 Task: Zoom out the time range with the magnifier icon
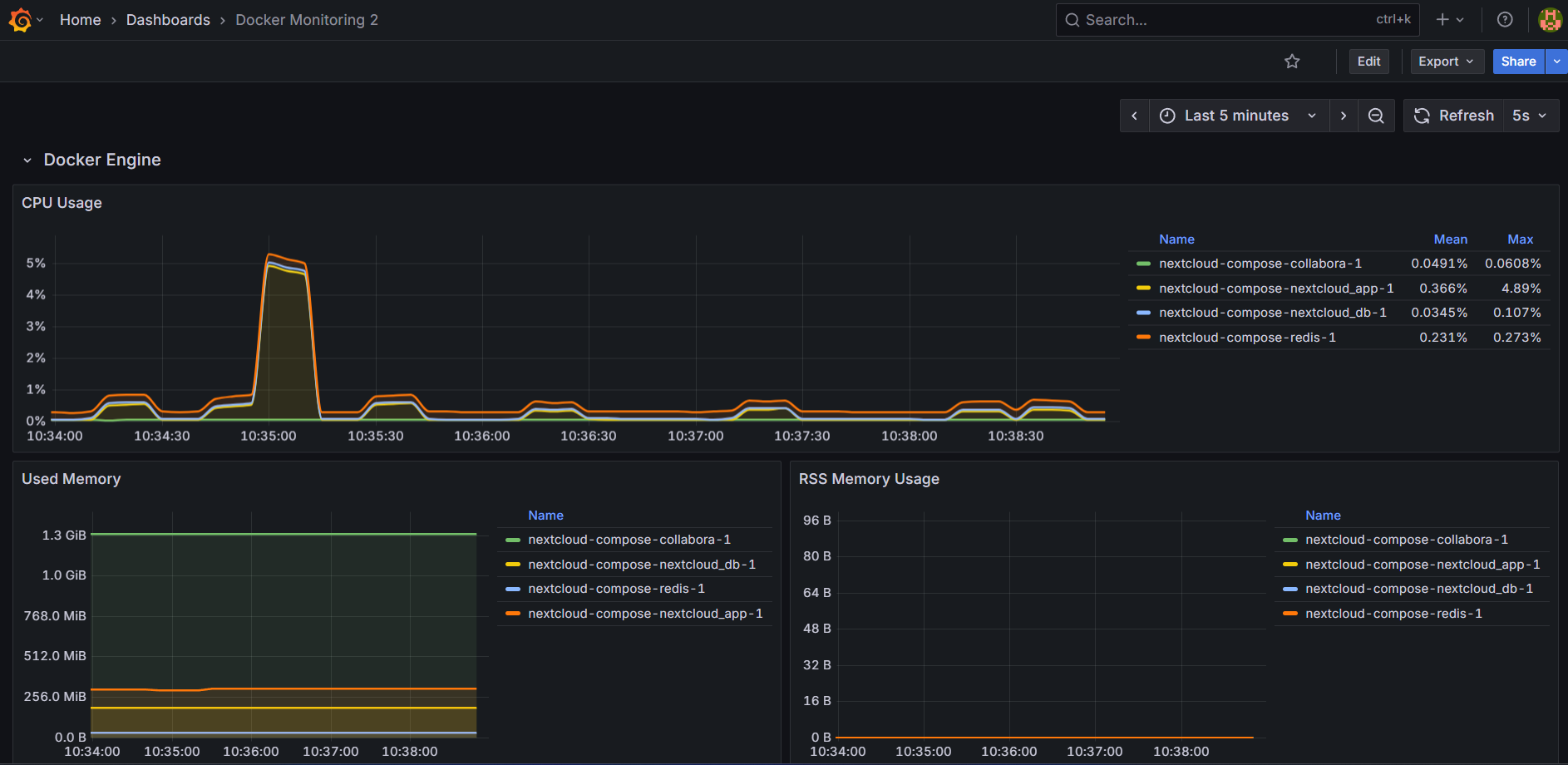(1376, 116)
